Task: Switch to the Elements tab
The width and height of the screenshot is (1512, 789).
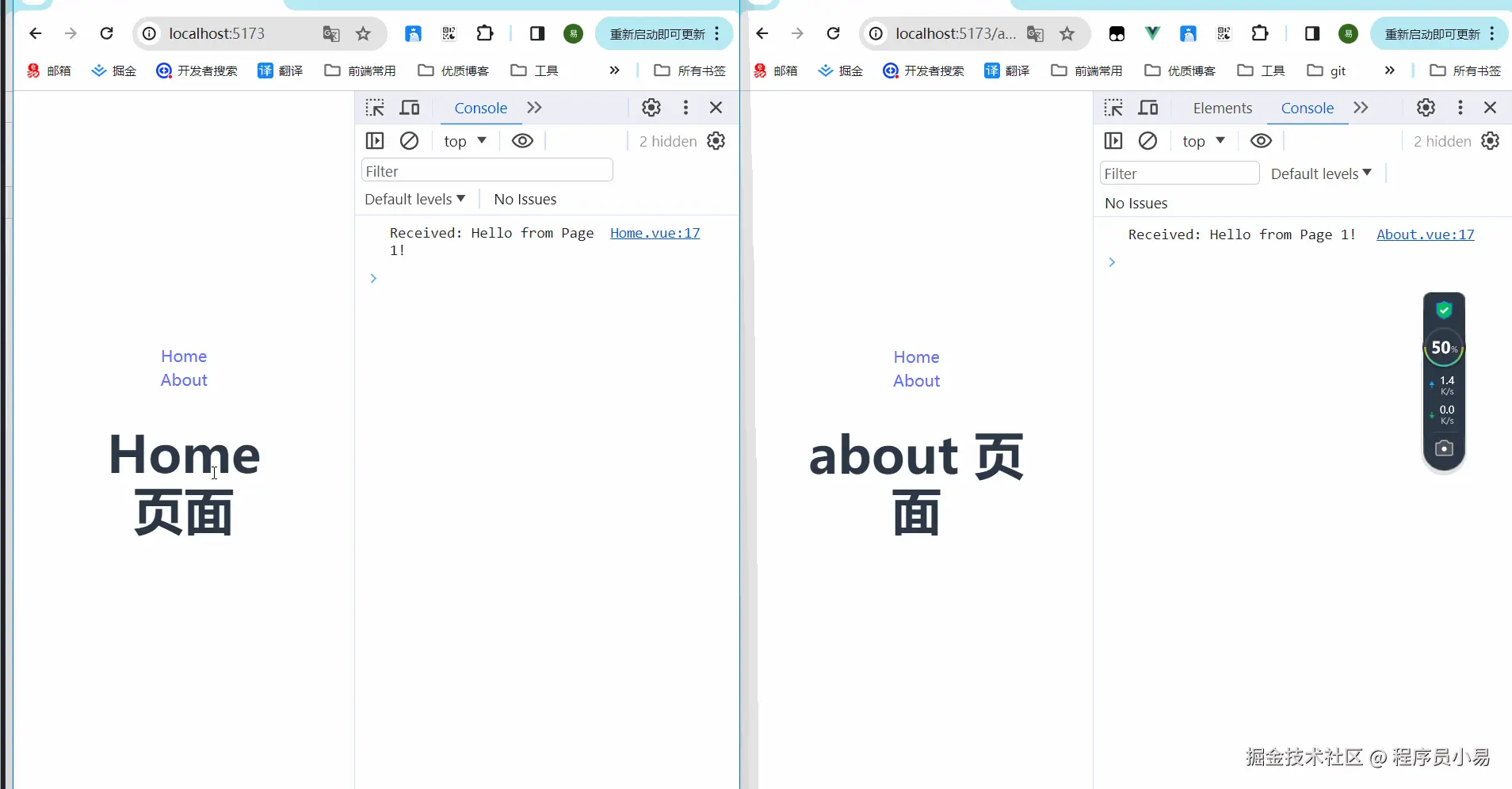Action: [x=1222, y=108]
